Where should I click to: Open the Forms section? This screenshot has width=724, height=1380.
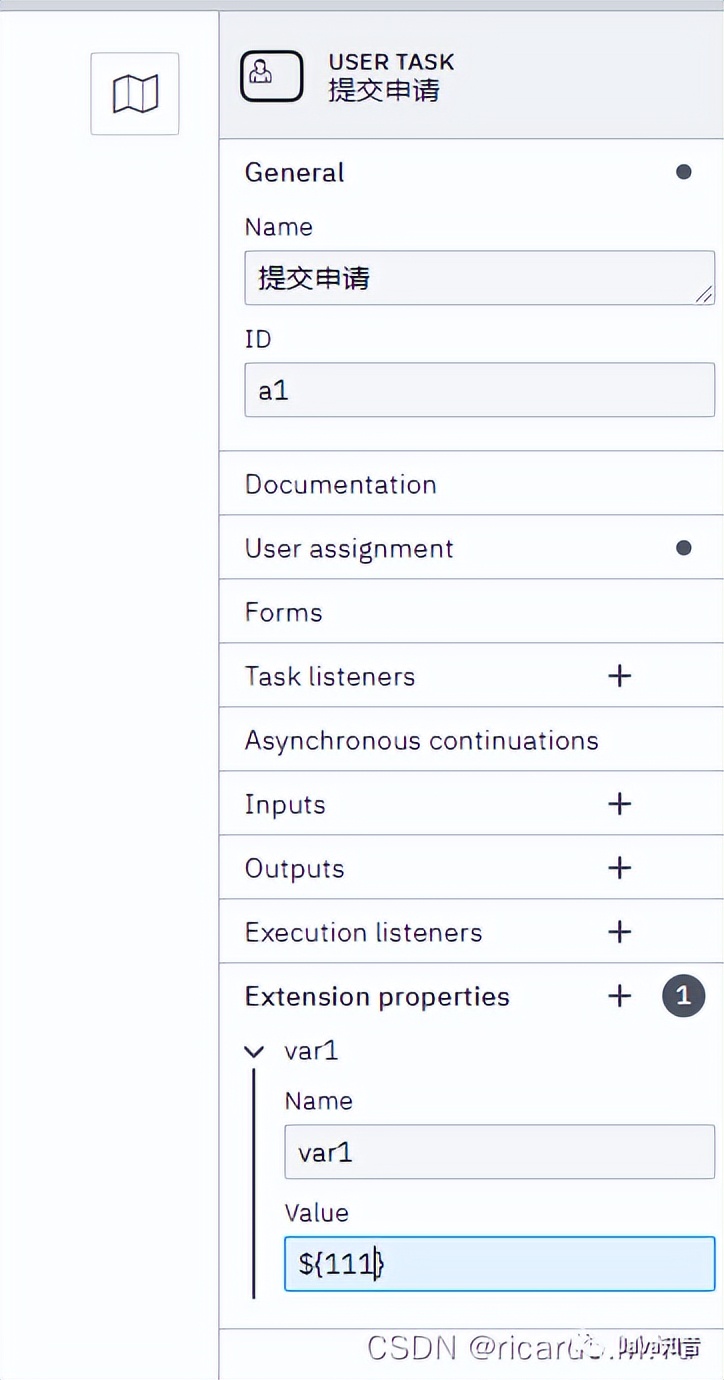pos(284,613)
